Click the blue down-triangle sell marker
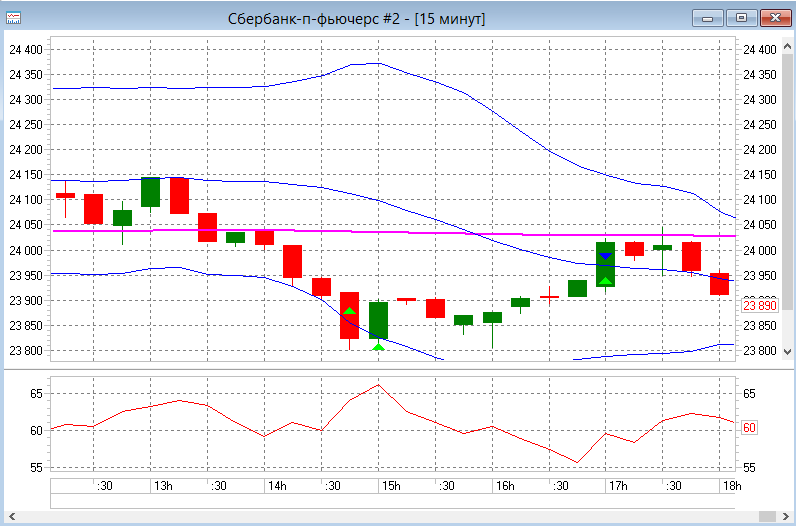 (x=606, y=256)
